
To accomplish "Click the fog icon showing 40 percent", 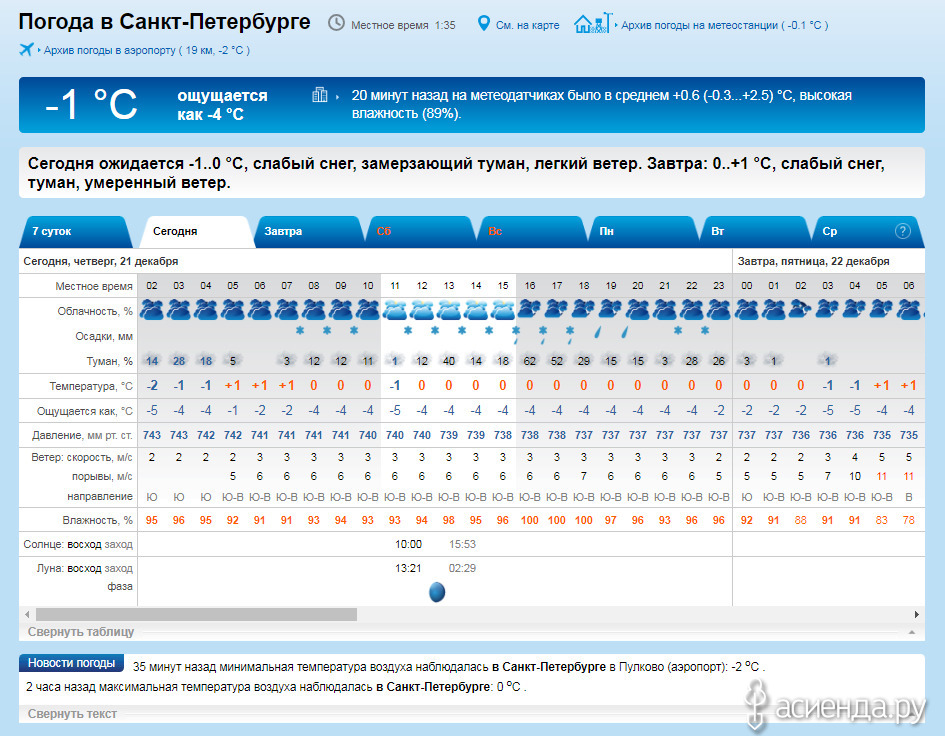I will tap(449, 360).
